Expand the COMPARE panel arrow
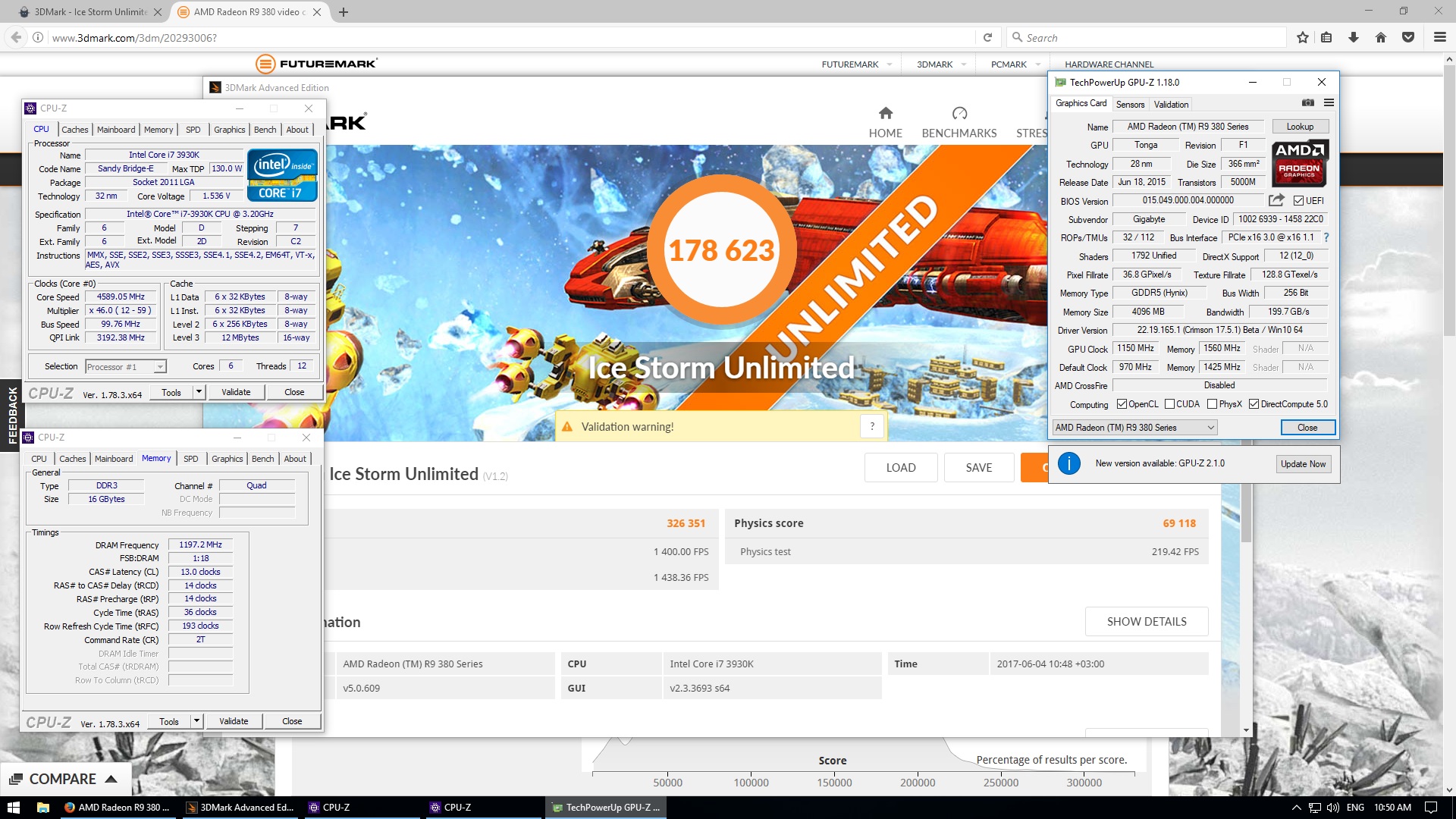The image size is (1456, 819). (111, 779)
